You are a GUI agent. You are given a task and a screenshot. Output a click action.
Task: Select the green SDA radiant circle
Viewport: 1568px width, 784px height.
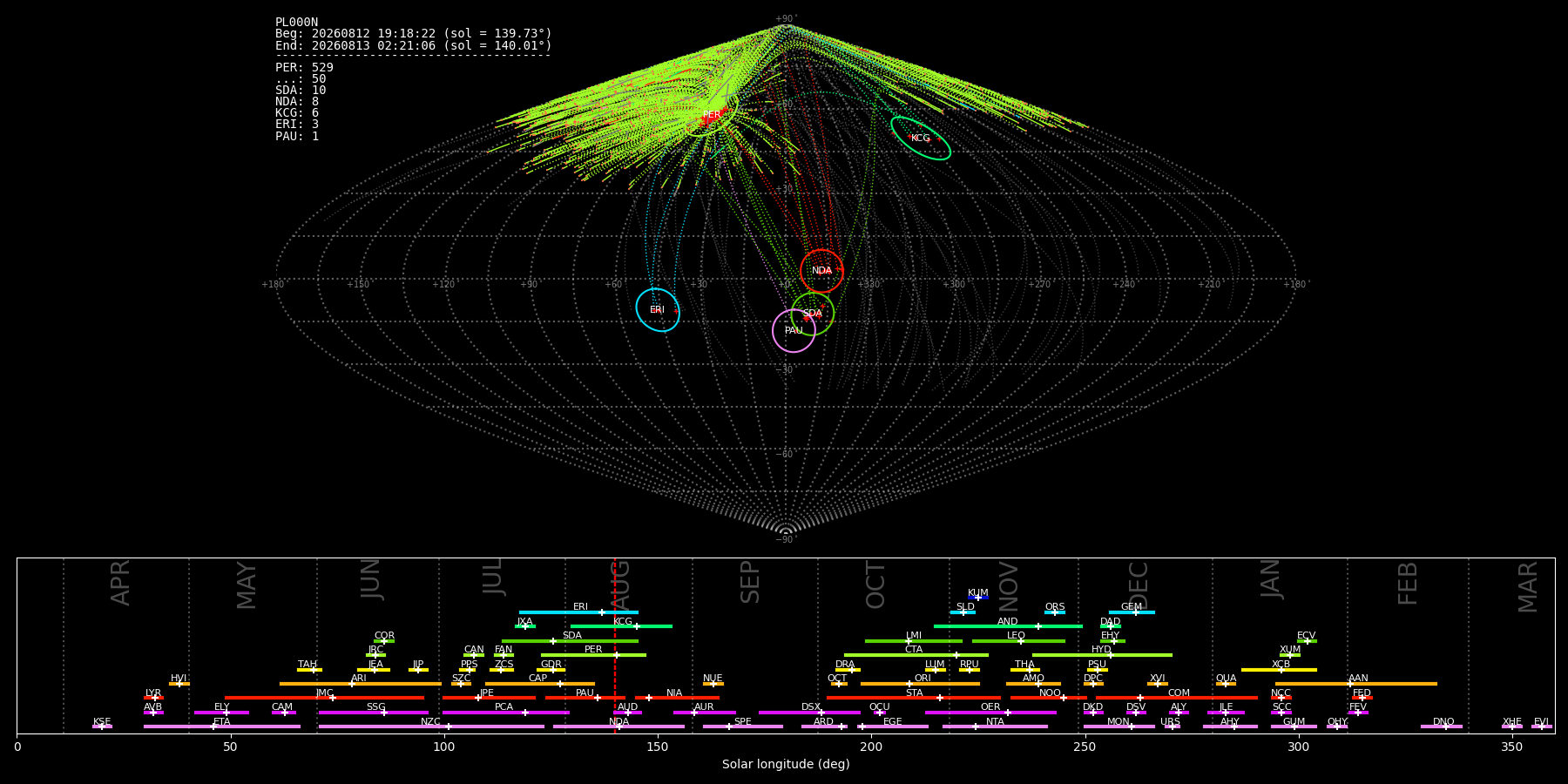click(x=813, y=314)
